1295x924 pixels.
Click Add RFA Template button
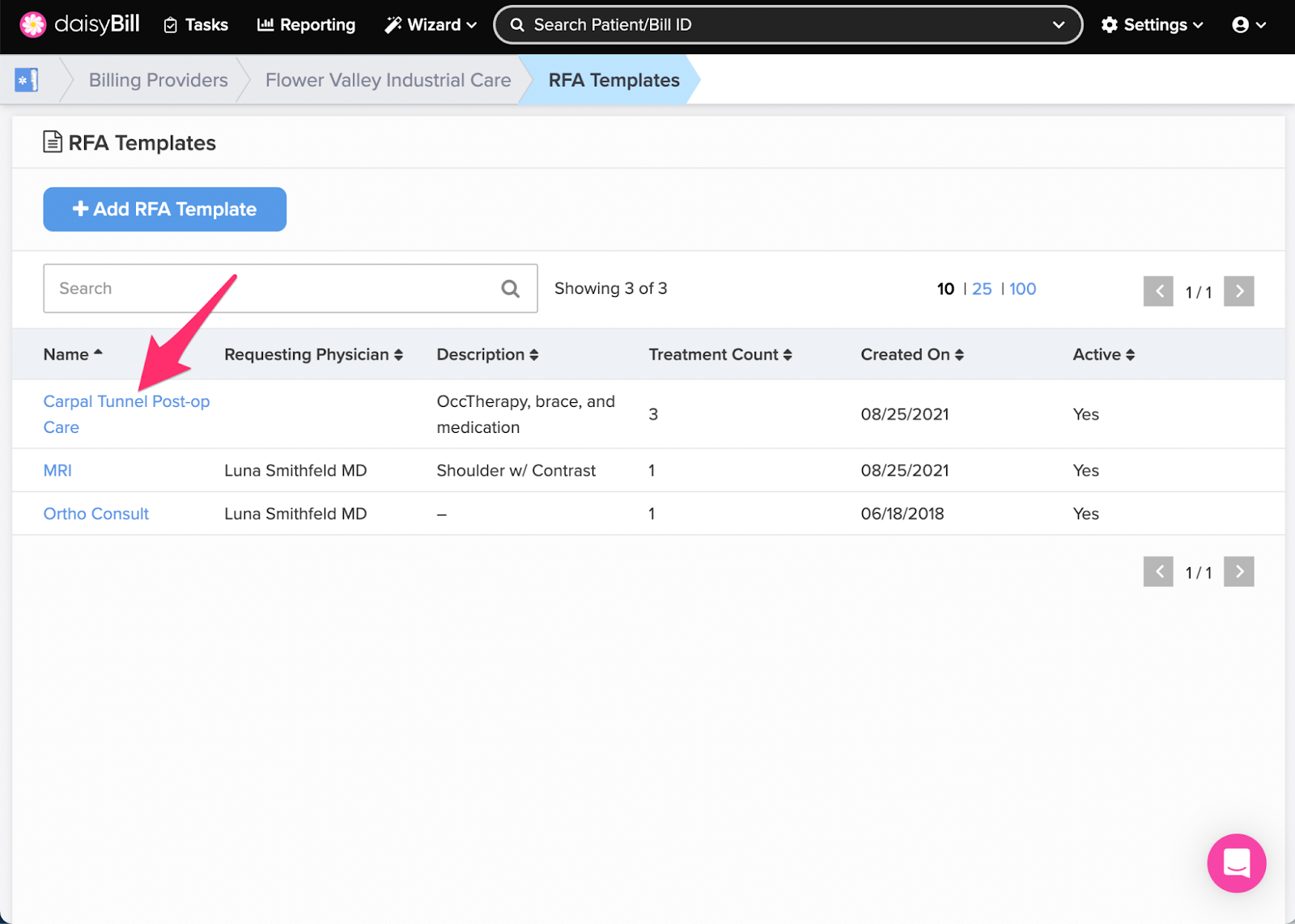click(164, 210)
